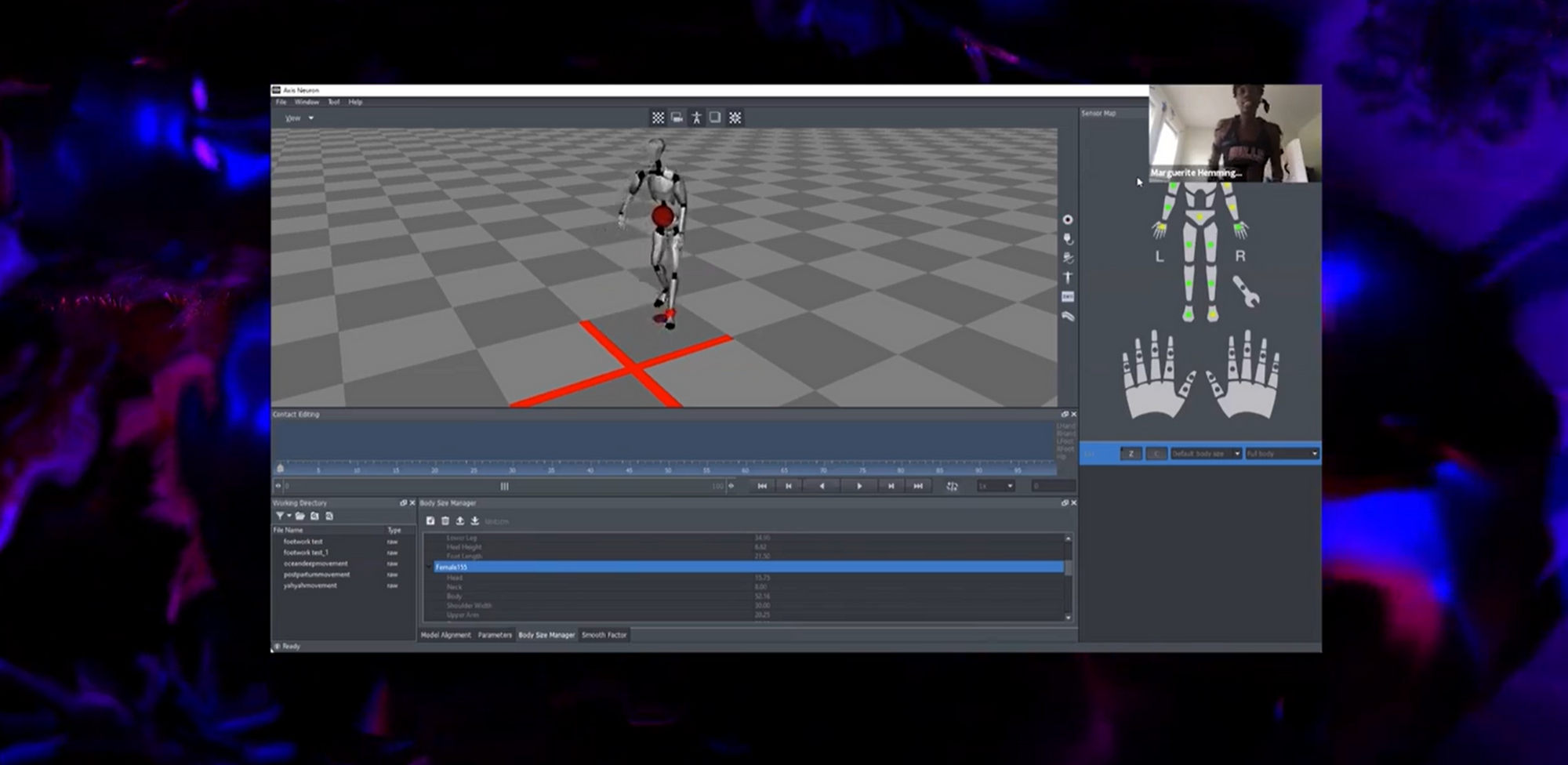Viewport: 1568px width, 765px height.
Task: Open the Full body dropdown
Action: 1282,454
